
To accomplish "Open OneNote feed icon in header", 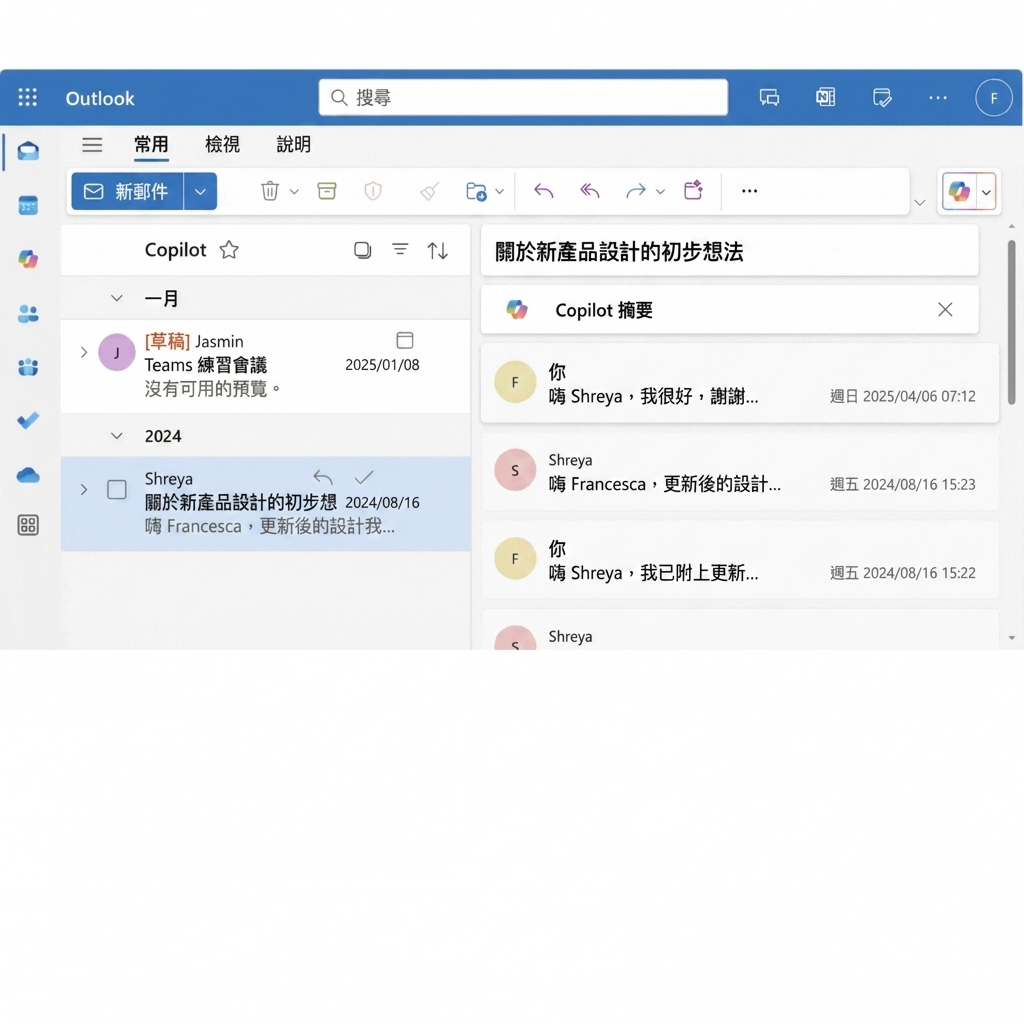I will (x=825, y=98).
